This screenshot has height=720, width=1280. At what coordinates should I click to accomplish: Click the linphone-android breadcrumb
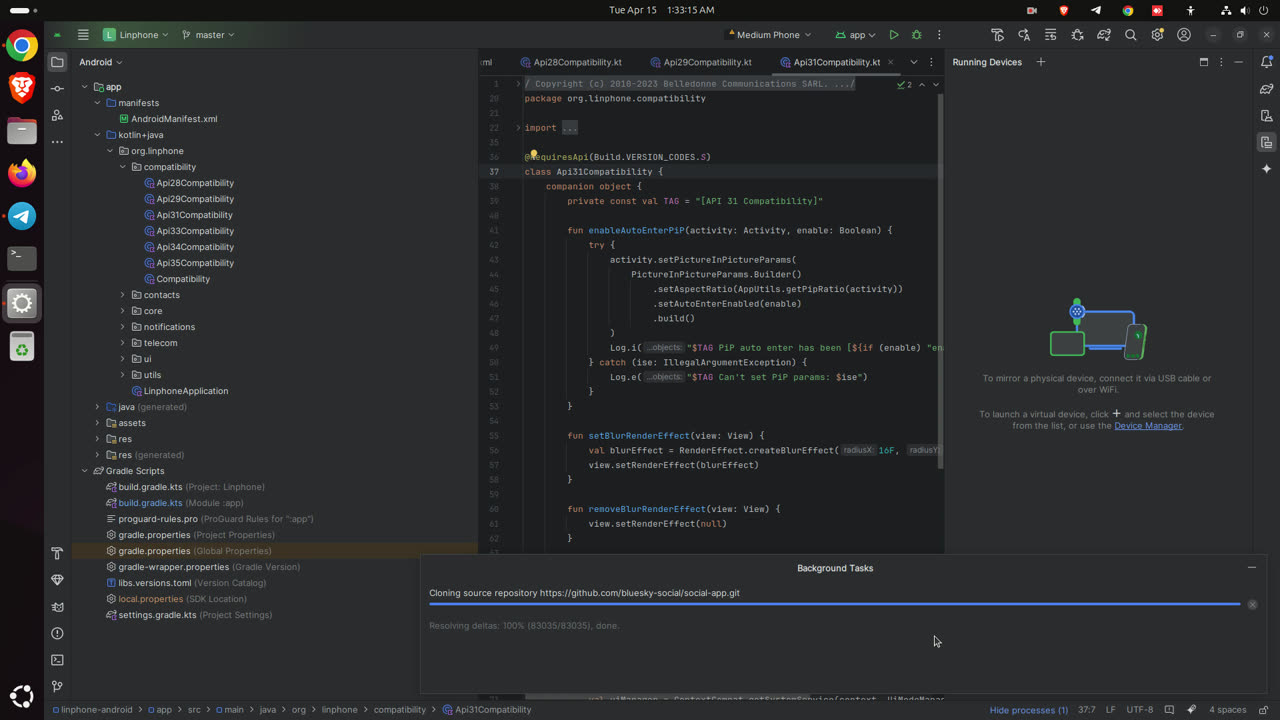click(x=96, y=710)
